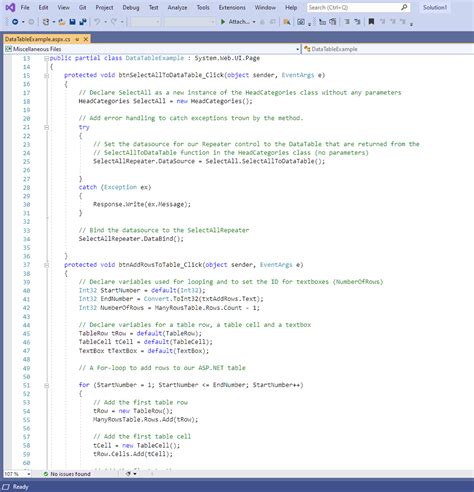The image size is (474, 492).
Task: Click the code cleanup broom icon
Action: 128,474
